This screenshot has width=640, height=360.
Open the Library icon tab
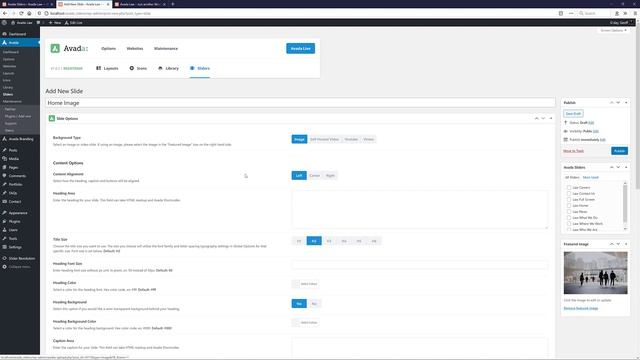[x=168, y=68]
